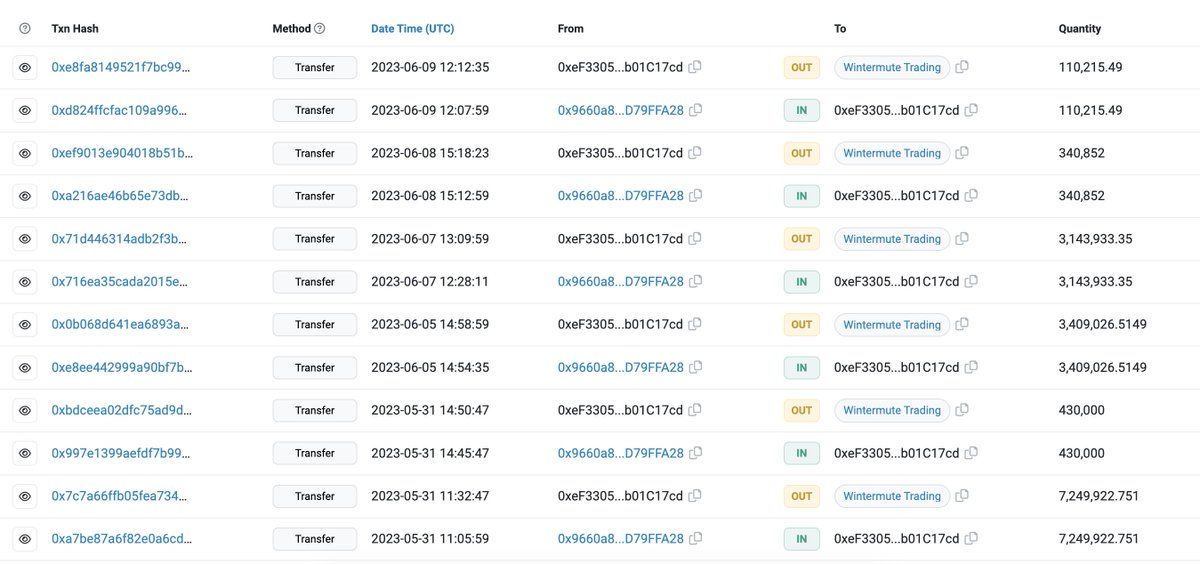The height and width of the screenshot is (564, 1200).
Task: Click eye icon beside 0x7c7a66ffb05fea734
Action: (25, 496)
